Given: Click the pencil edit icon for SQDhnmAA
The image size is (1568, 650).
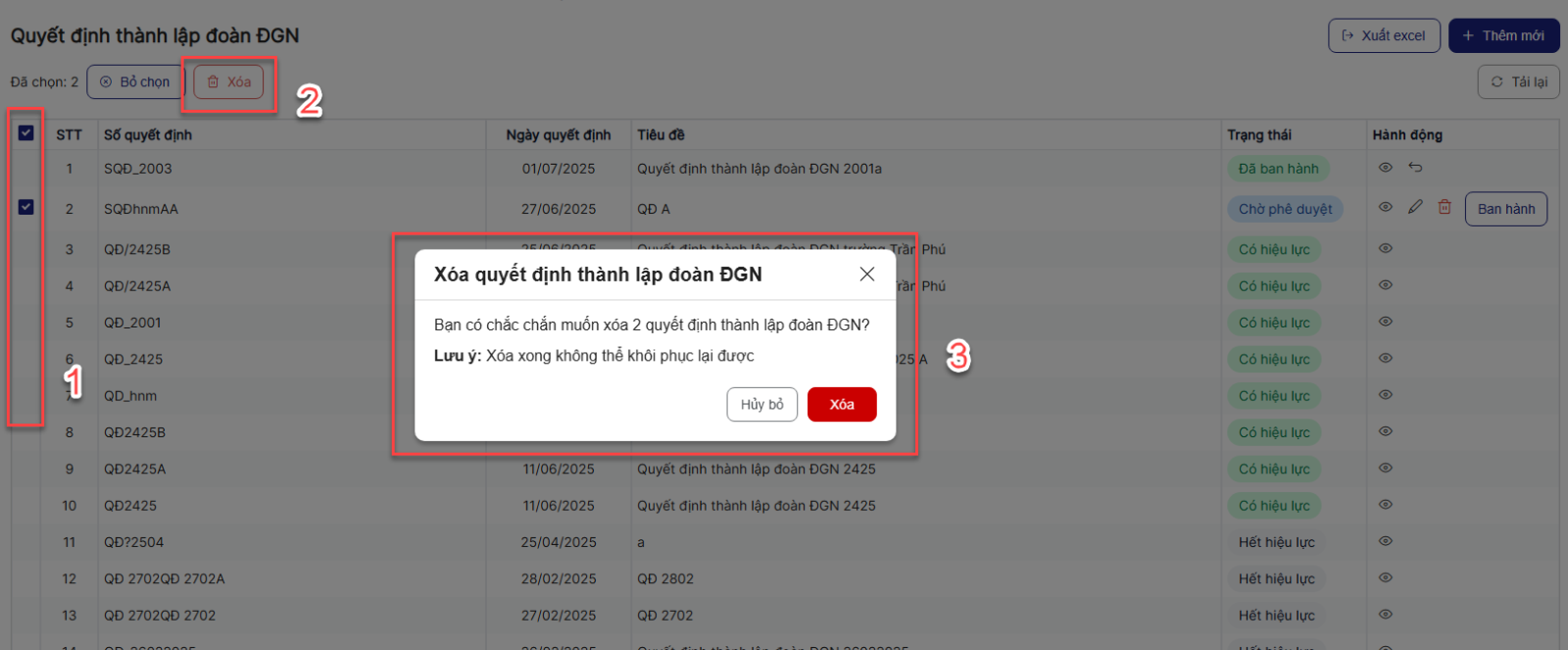Looking at the screenshot, I should pyautogui.click(x=1415, y=207).
